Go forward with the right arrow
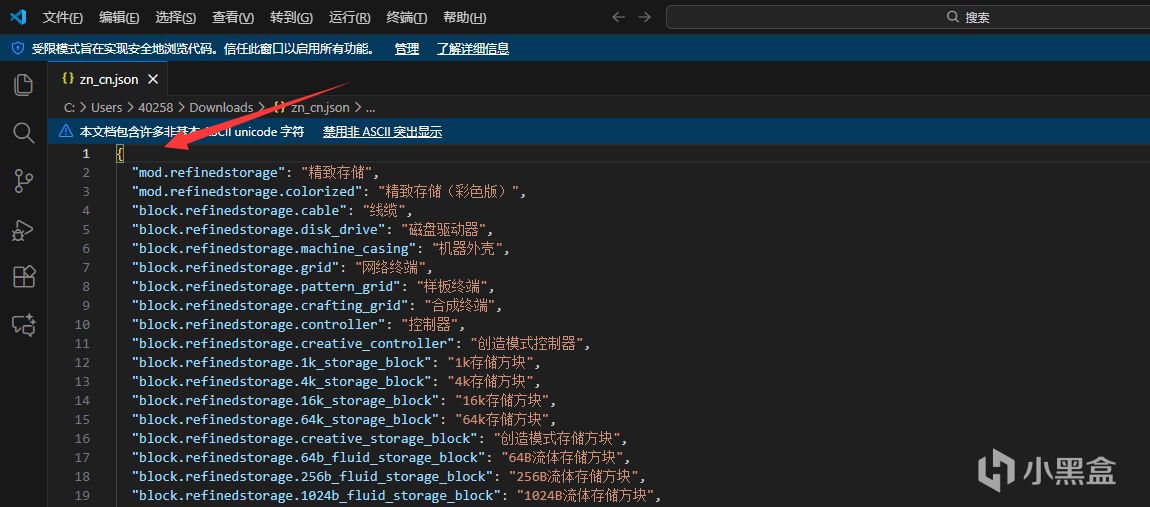The image size is (1150, 507). pyautogui.click(x=645, y=17)
